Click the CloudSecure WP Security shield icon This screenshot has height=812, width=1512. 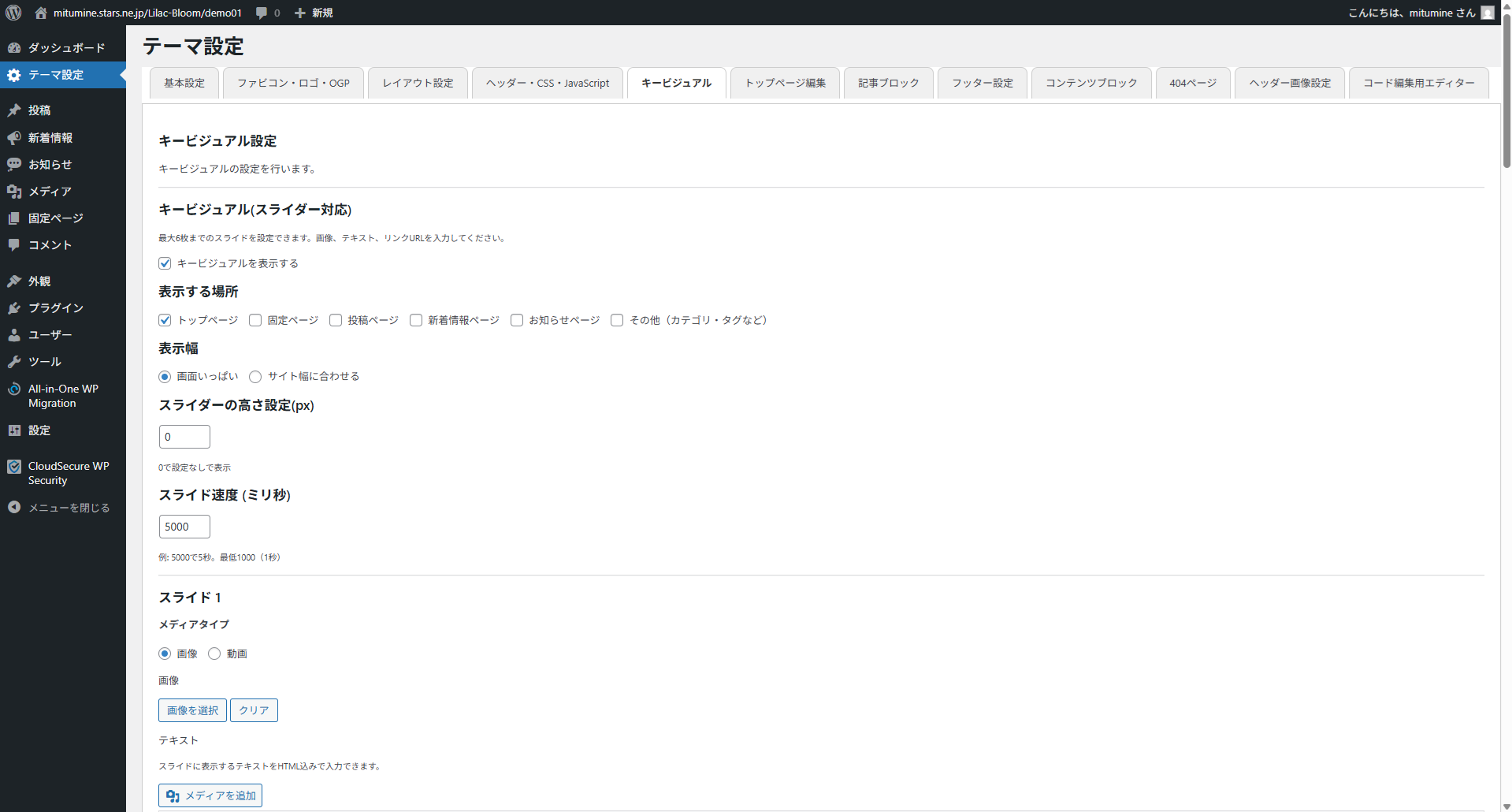[14, 467]
